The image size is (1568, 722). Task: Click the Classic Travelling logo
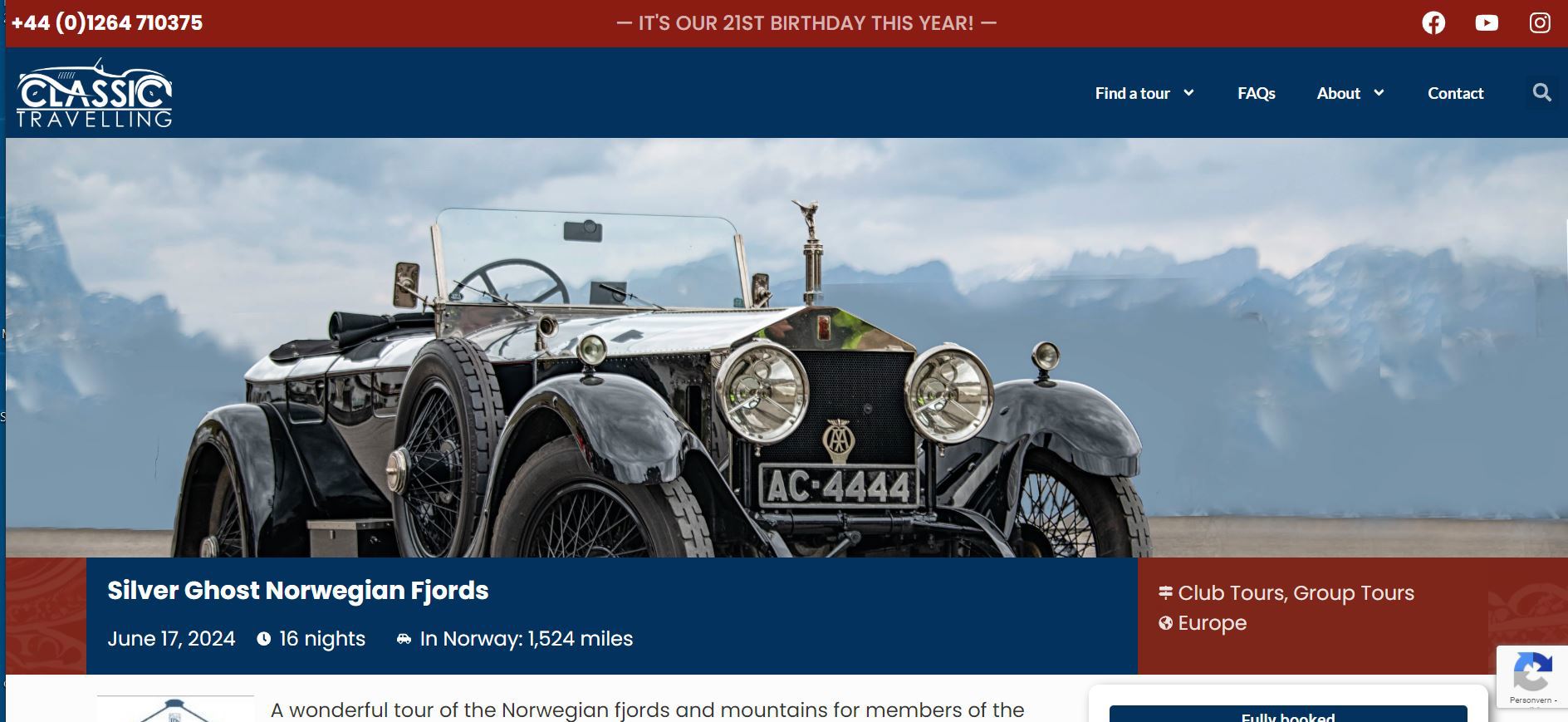tap(94, 92)
